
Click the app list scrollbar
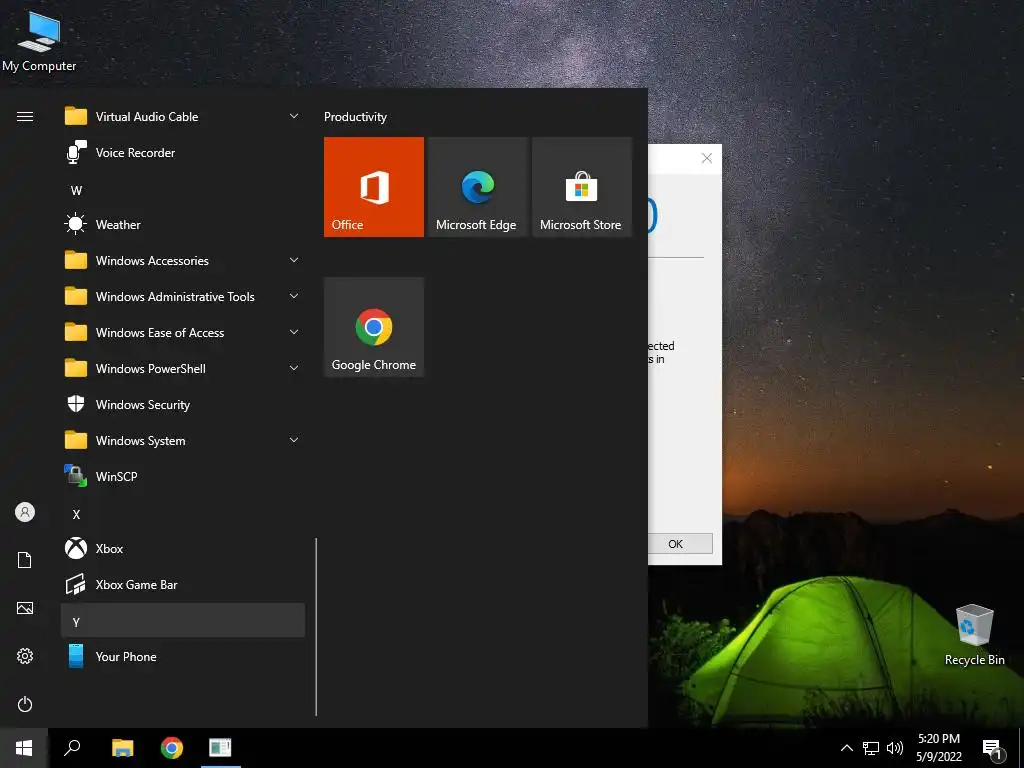pos(316,627)
